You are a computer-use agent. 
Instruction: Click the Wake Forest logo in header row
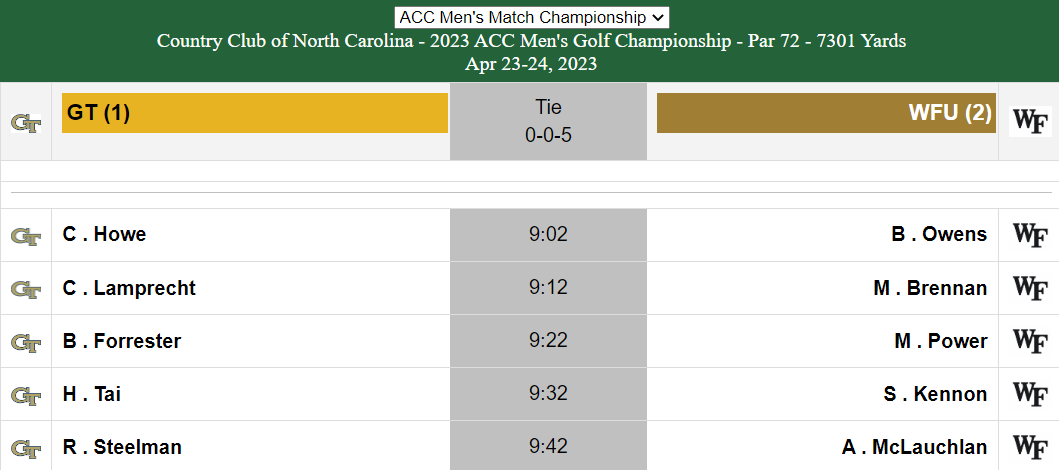coord(1030,122)
